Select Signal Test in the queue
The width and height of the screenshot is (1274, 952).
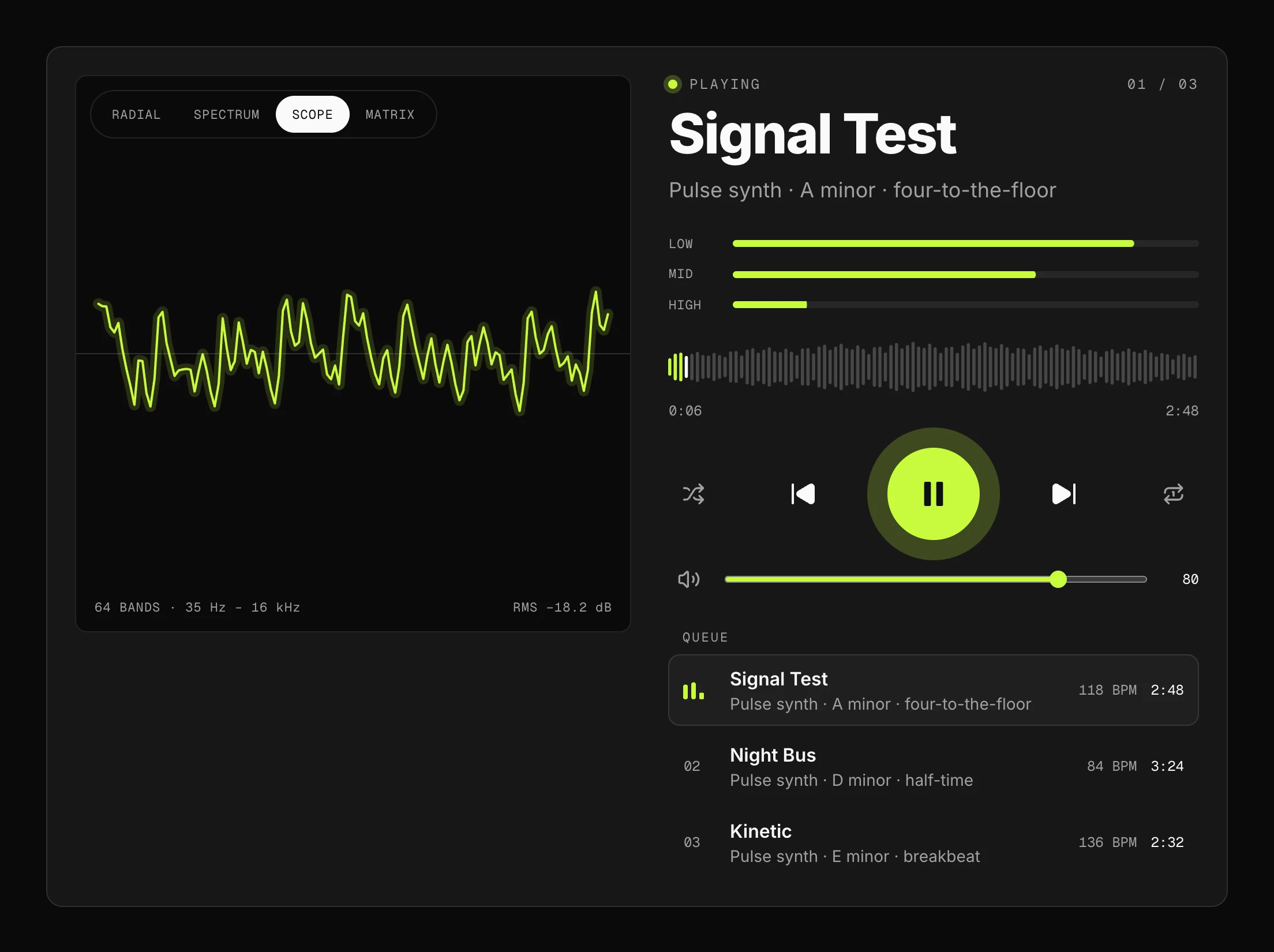point(933,690)
